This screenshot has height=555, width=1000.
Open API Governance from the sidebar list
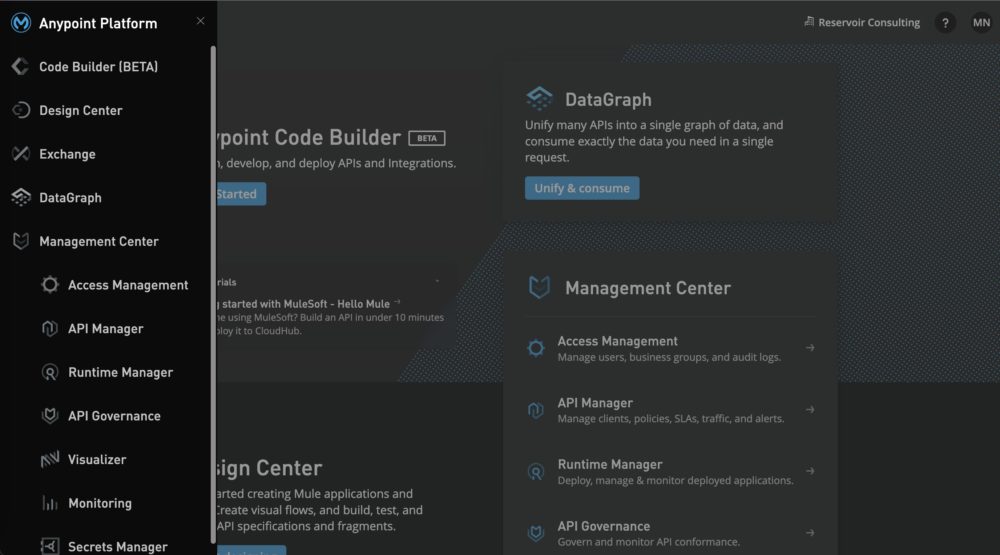(x=114, y=416)
